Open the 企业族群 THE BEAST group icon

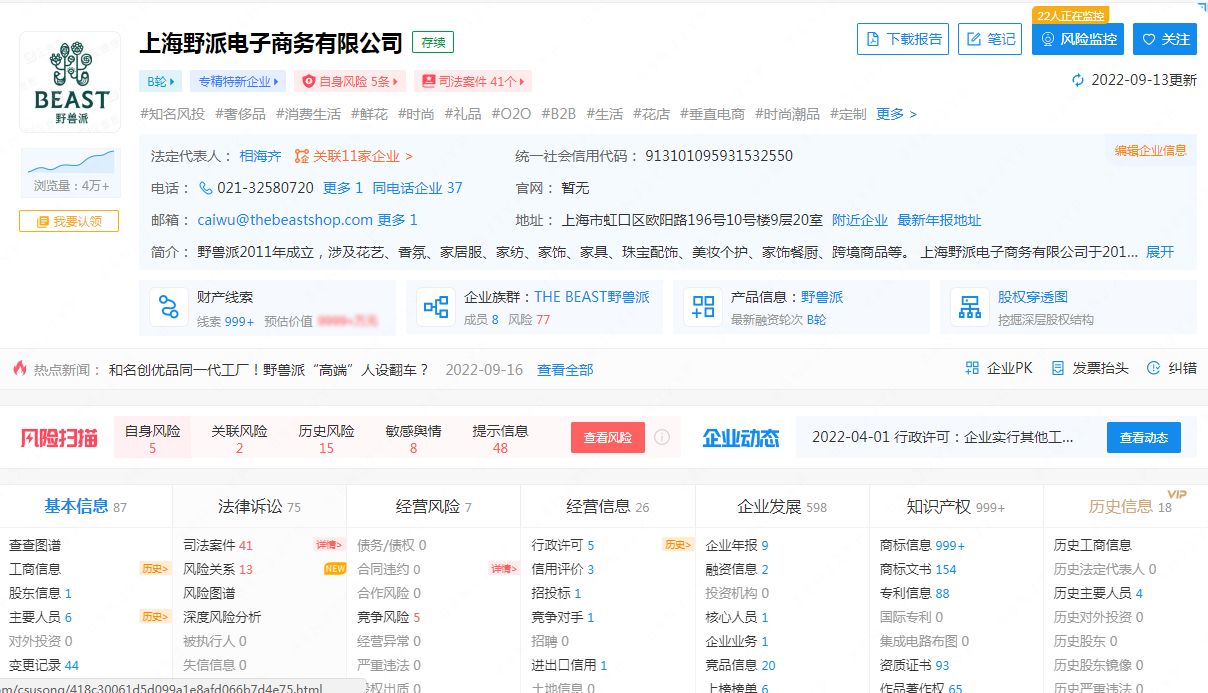[435, 307]
